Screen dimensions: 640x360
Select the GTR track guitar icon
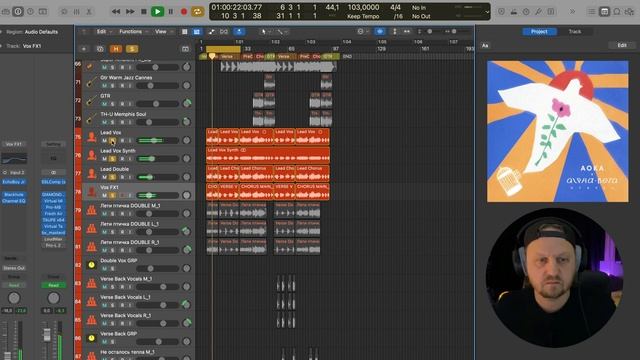[91, 100]
